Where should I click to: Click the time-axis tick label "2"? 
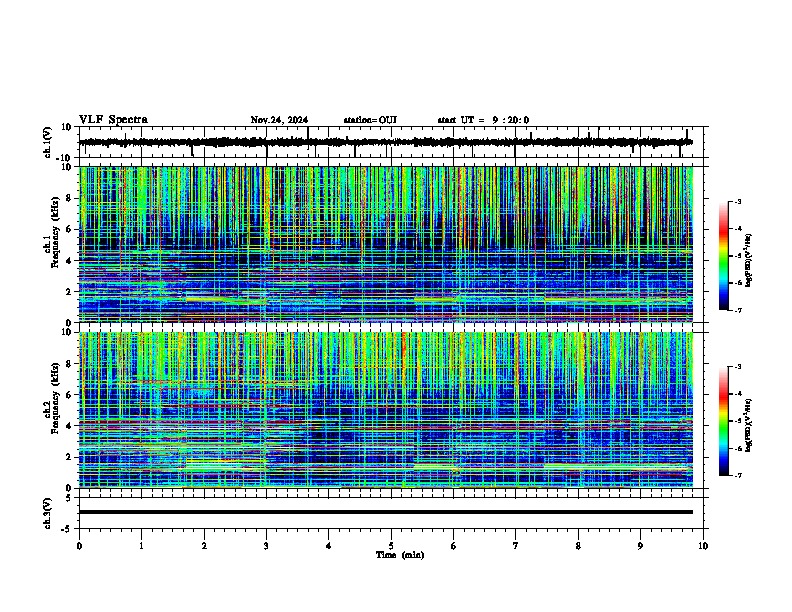coord(204,546)
